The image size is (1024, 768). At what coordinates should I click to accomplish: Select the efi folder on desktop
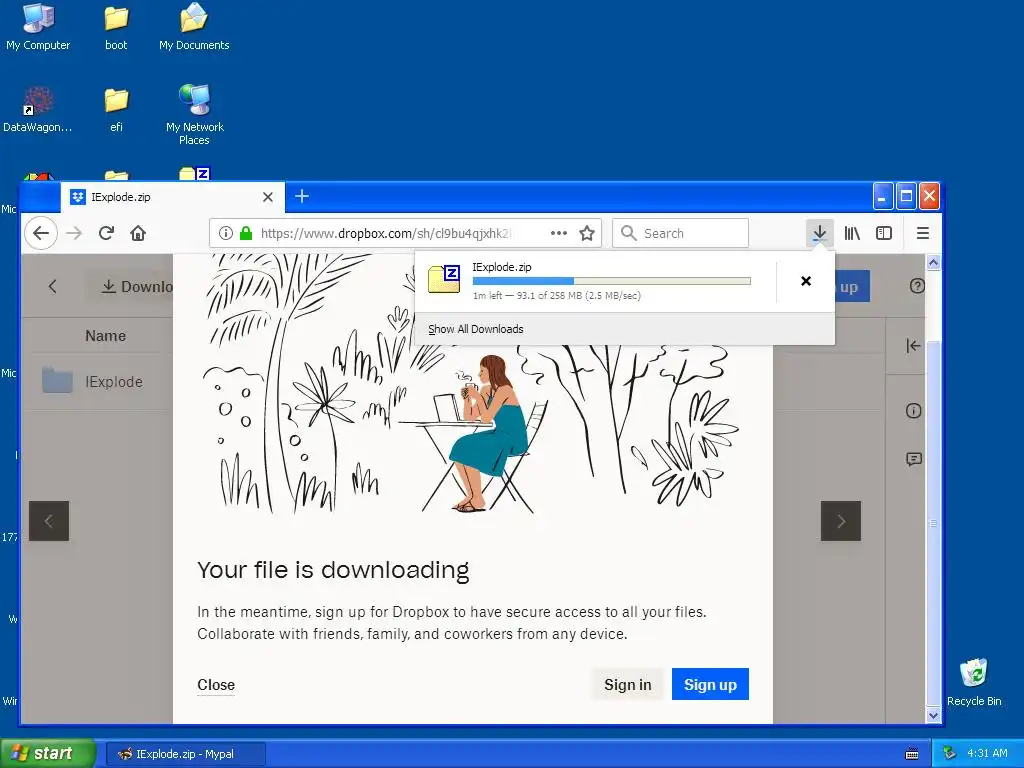(116, 109)
